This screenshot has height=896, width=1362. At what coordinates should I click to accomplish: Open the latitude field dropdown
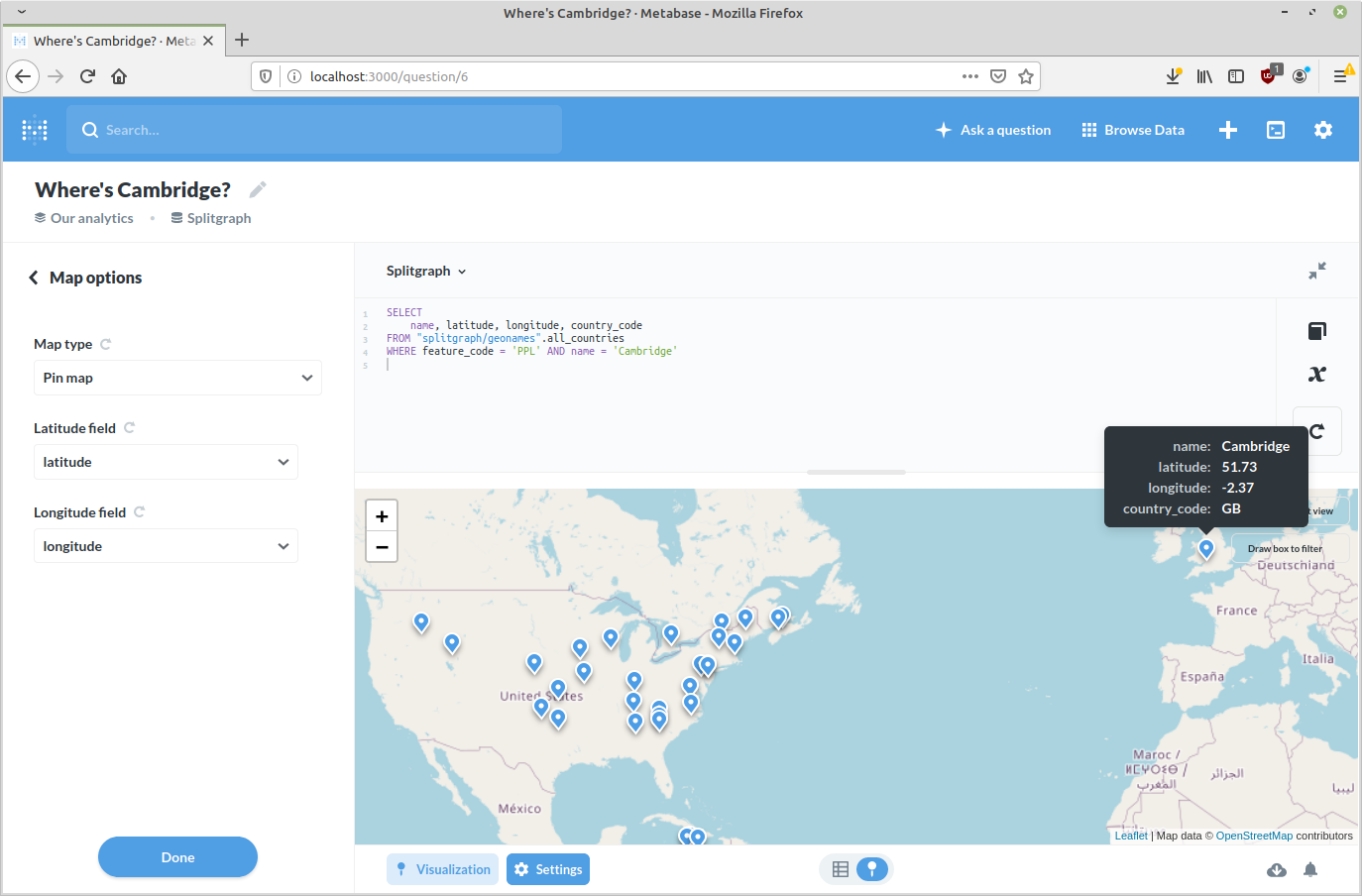(166, 462)
